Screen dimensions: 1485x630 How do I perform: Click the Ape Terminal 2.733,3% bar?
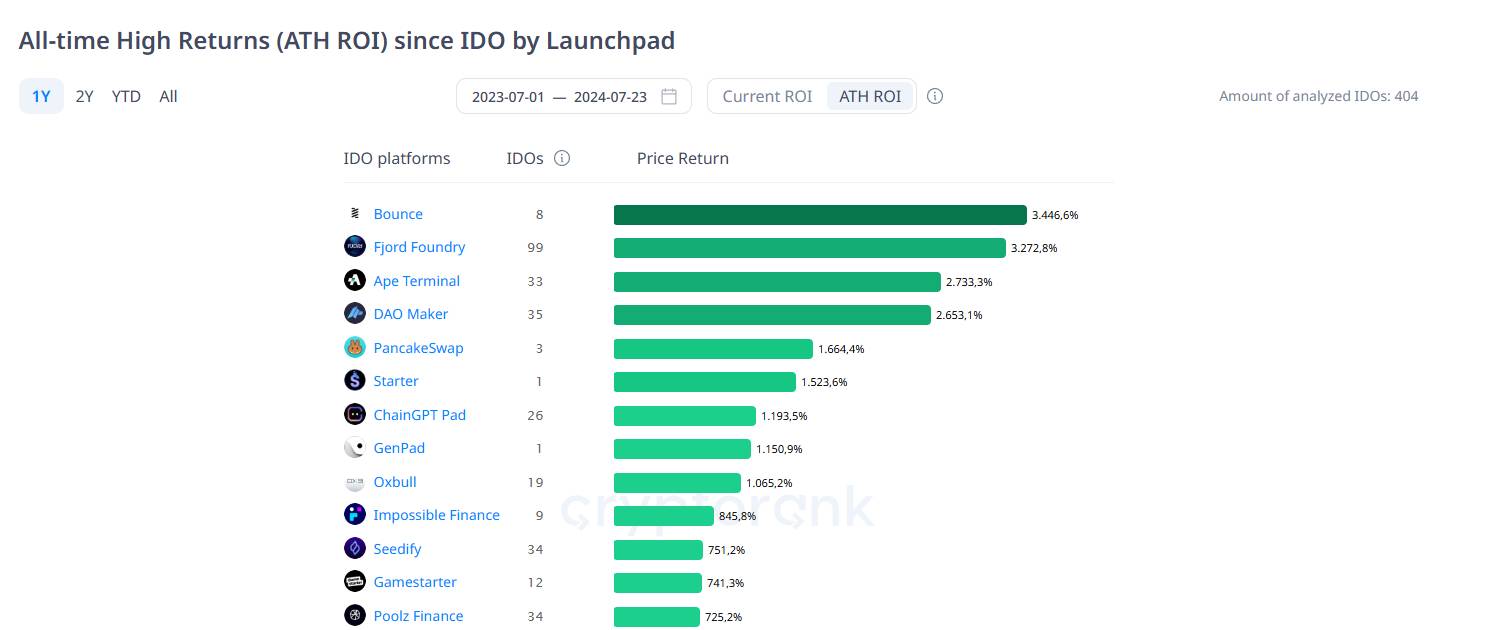(777, 282)
